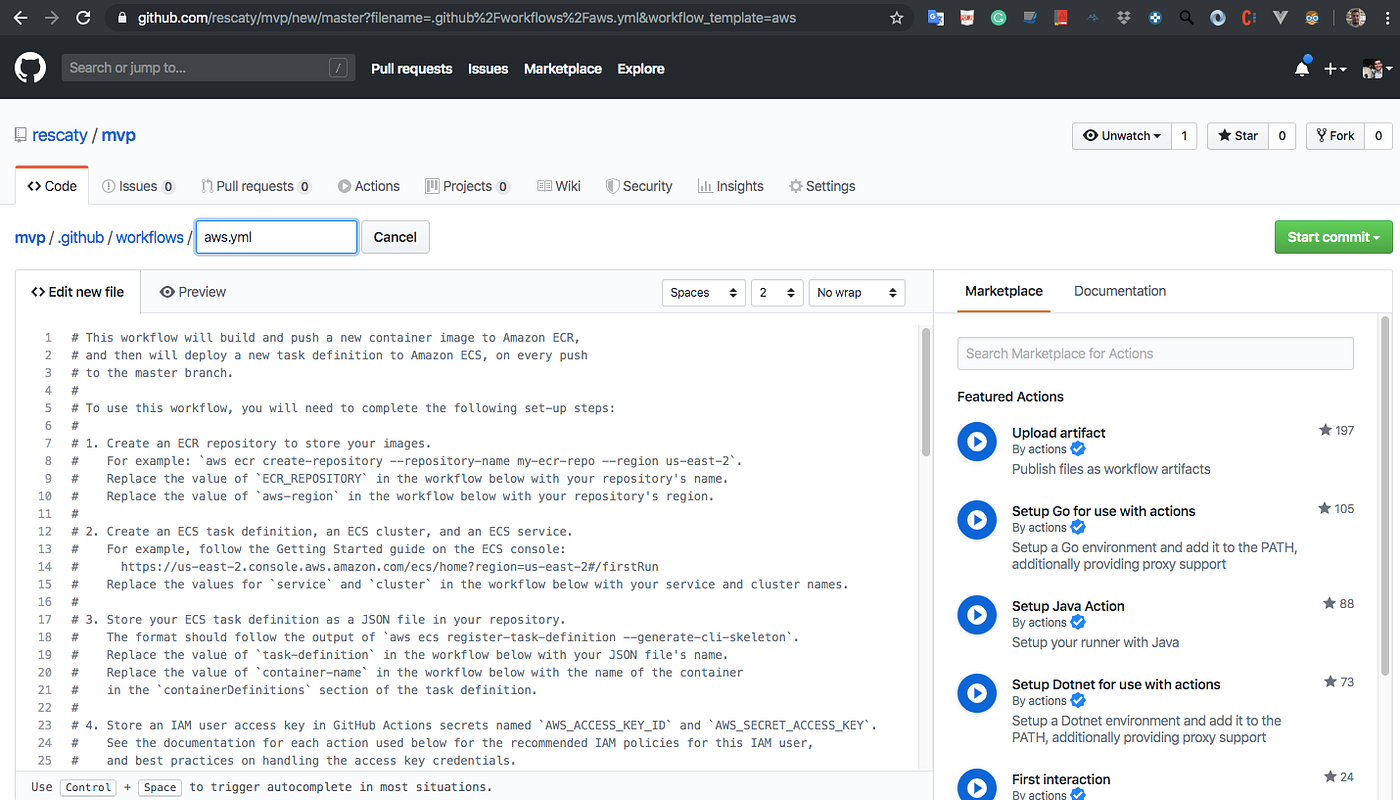Open the Setup Dotnet action icon
This screenshot has height=800, width=1400.
click(x=977, y=693)
